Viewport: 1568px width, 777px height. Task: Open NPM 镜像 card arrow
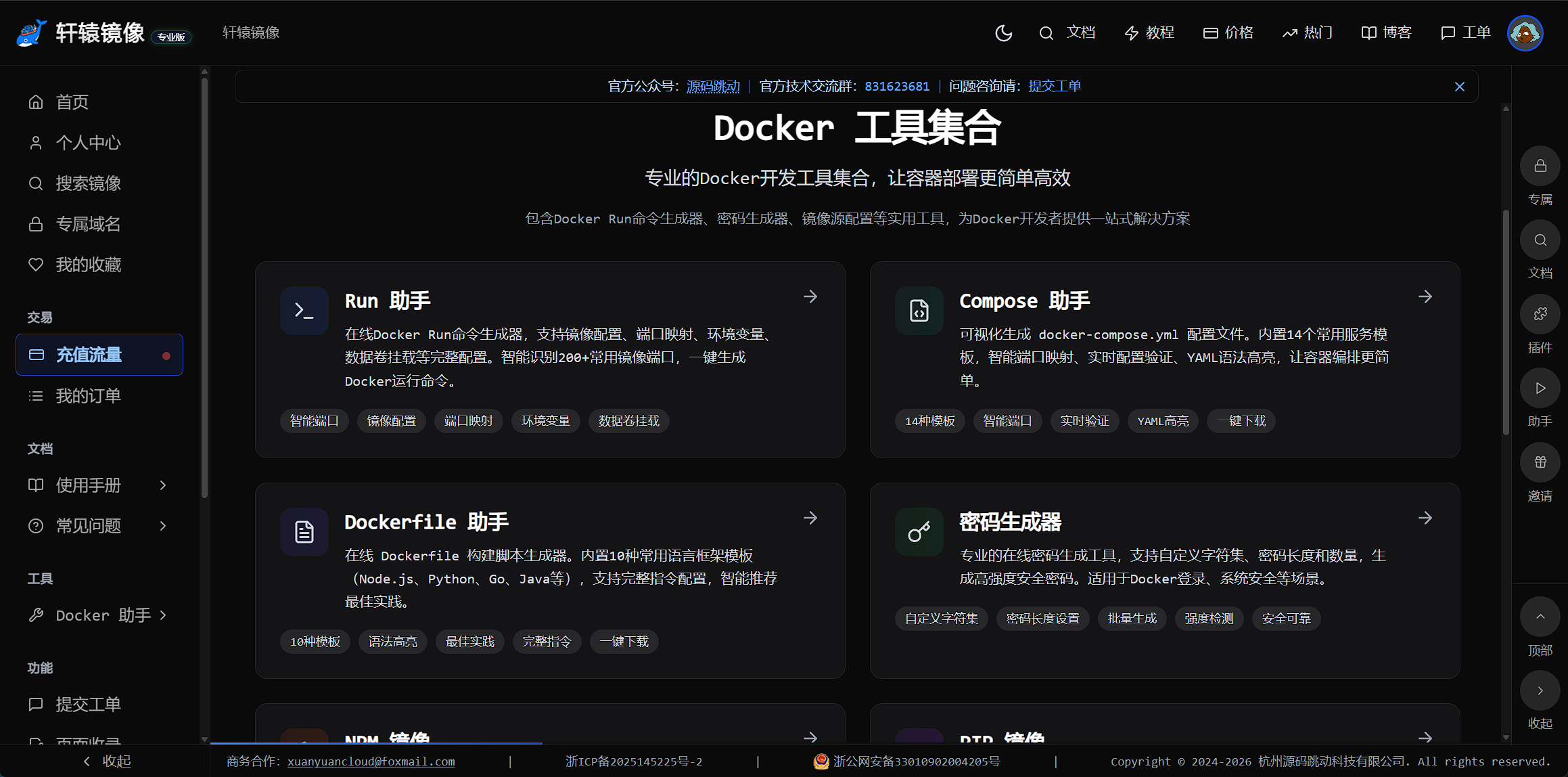click(x=810, y=737)
